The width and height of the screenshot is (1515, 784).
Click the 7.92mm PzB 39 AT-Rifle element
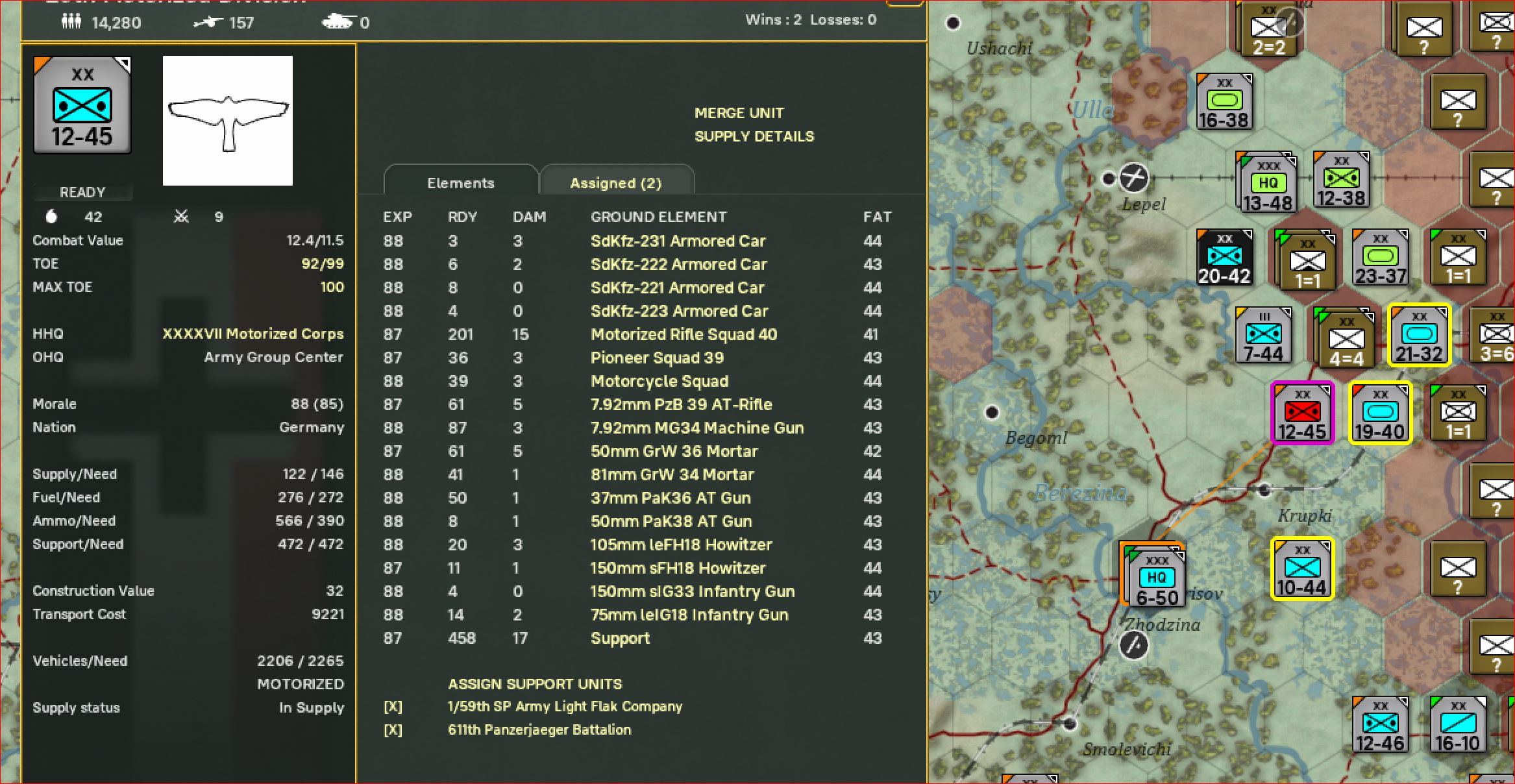682,404
